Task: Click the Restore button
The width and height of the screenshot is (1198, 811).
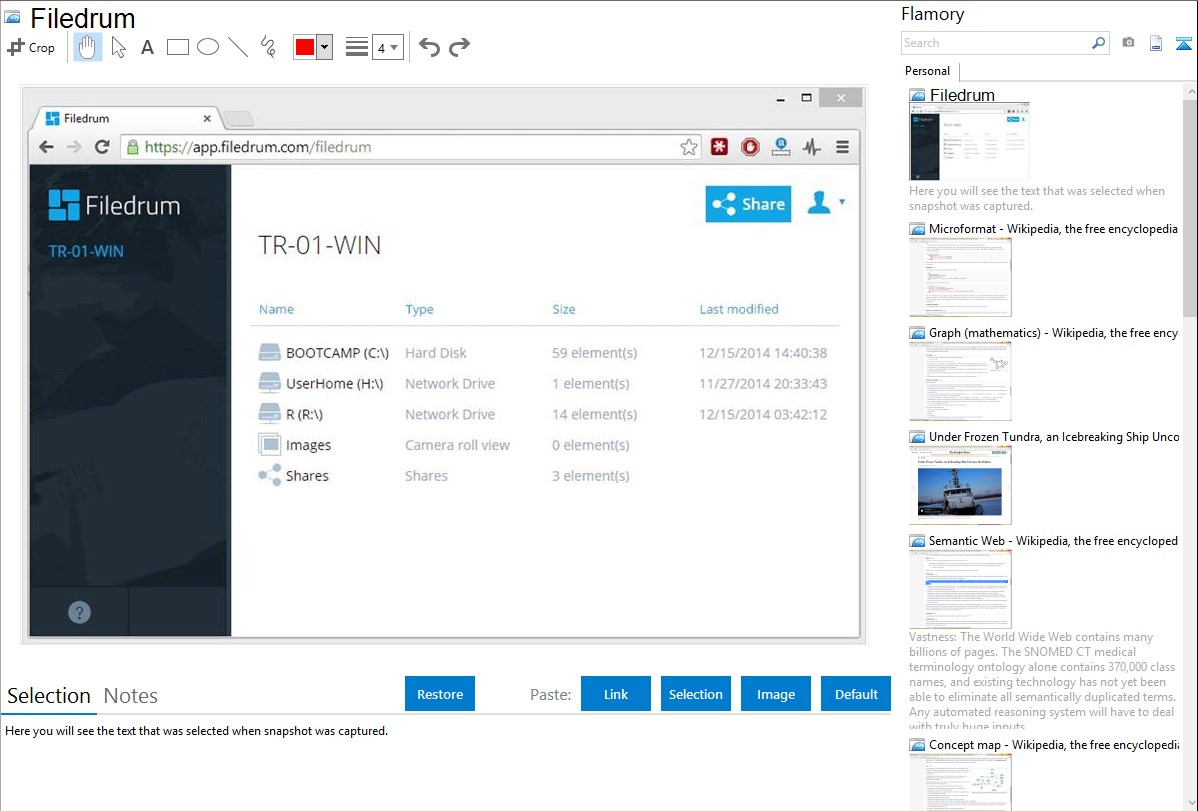Action: [440, 694]
